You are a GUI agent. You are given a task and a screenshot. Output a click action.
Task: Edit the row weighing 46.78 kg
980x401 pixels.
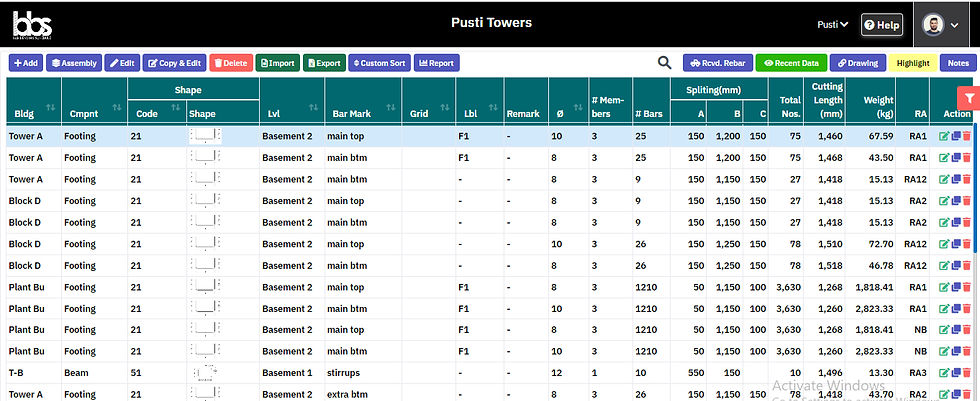point(944,265)
